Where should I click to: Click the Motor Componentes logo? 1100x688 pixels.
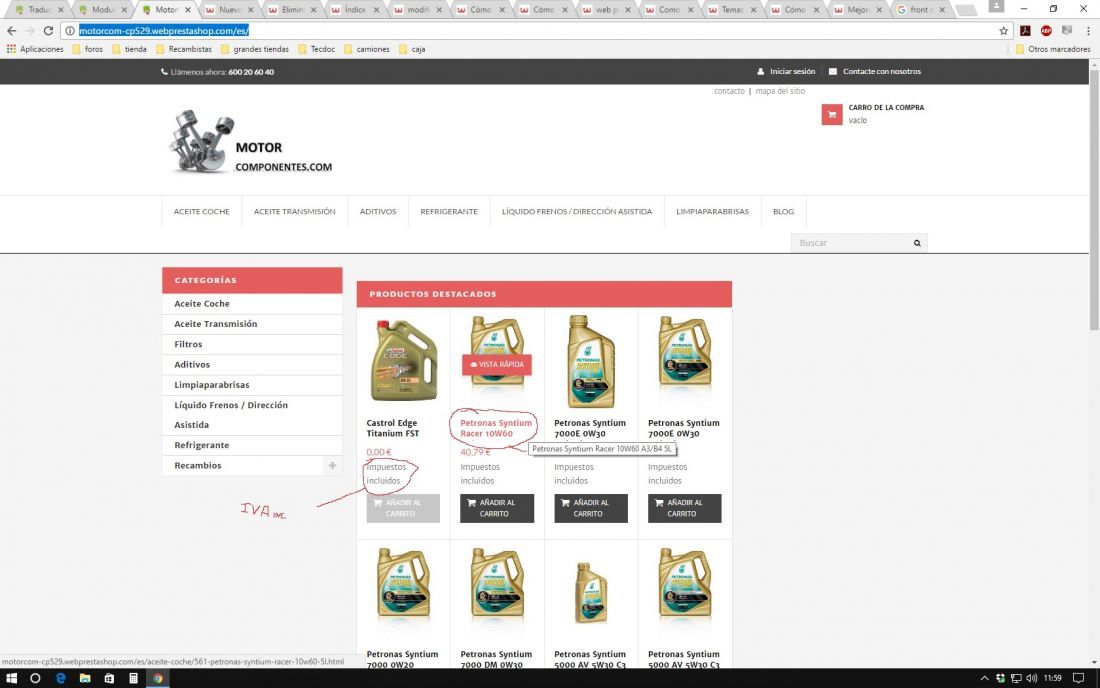[x=250, y=142]
